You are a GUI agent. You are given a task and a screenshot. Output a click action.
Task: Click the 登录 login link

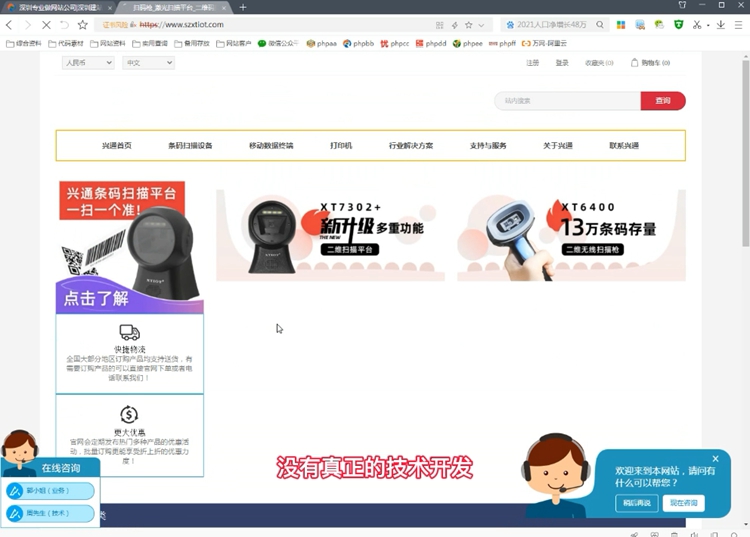tap(562, 63)
